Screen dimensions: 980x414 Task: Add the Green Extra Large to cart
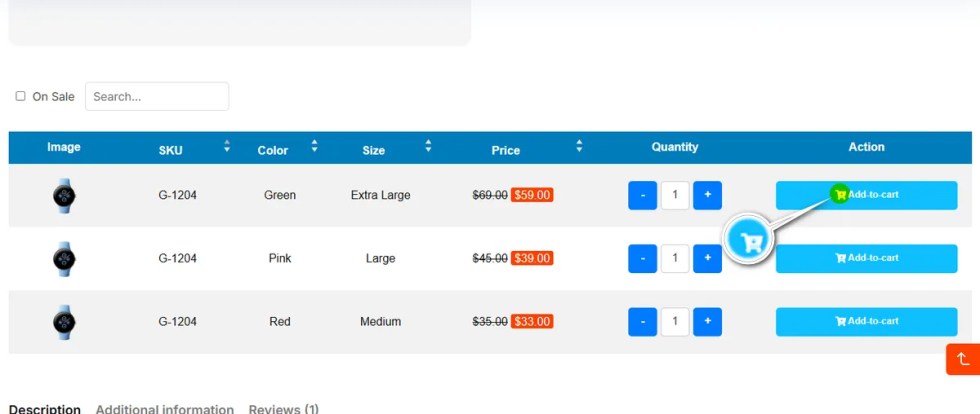tap(866, 195)
